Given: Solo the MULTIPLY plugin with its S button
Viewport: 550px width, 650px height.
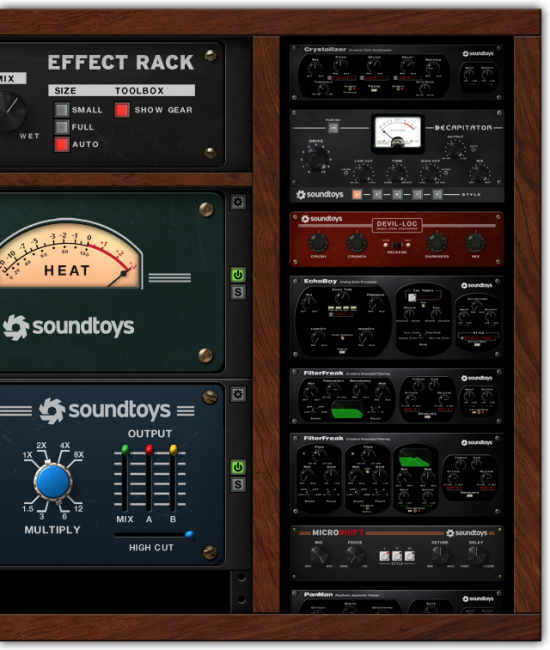Looking at the screenshot, I should (x=238, y=485).
